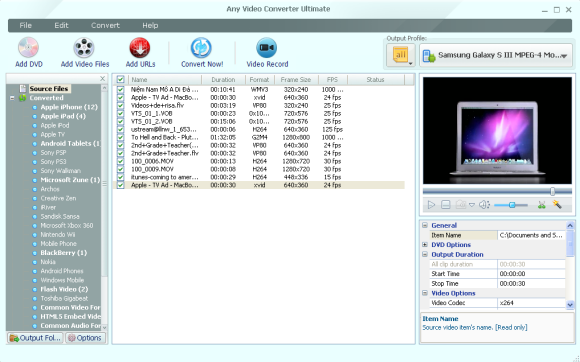
Task: Uncheck the VTS_01_2.VOB file
Action: 120,121
